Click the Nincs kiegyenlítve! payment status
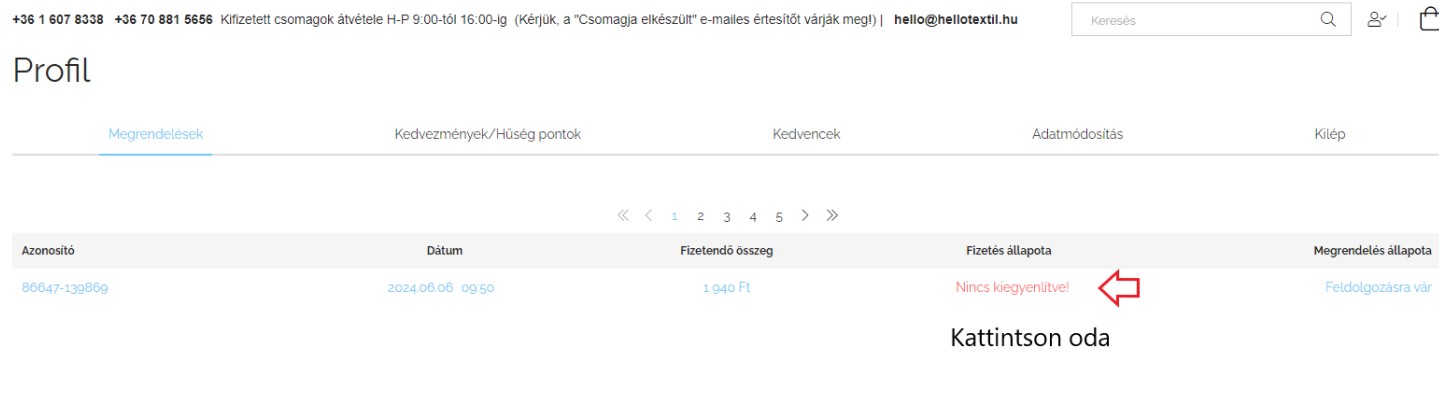1439x398 pixels. [x=1012, y=288]
